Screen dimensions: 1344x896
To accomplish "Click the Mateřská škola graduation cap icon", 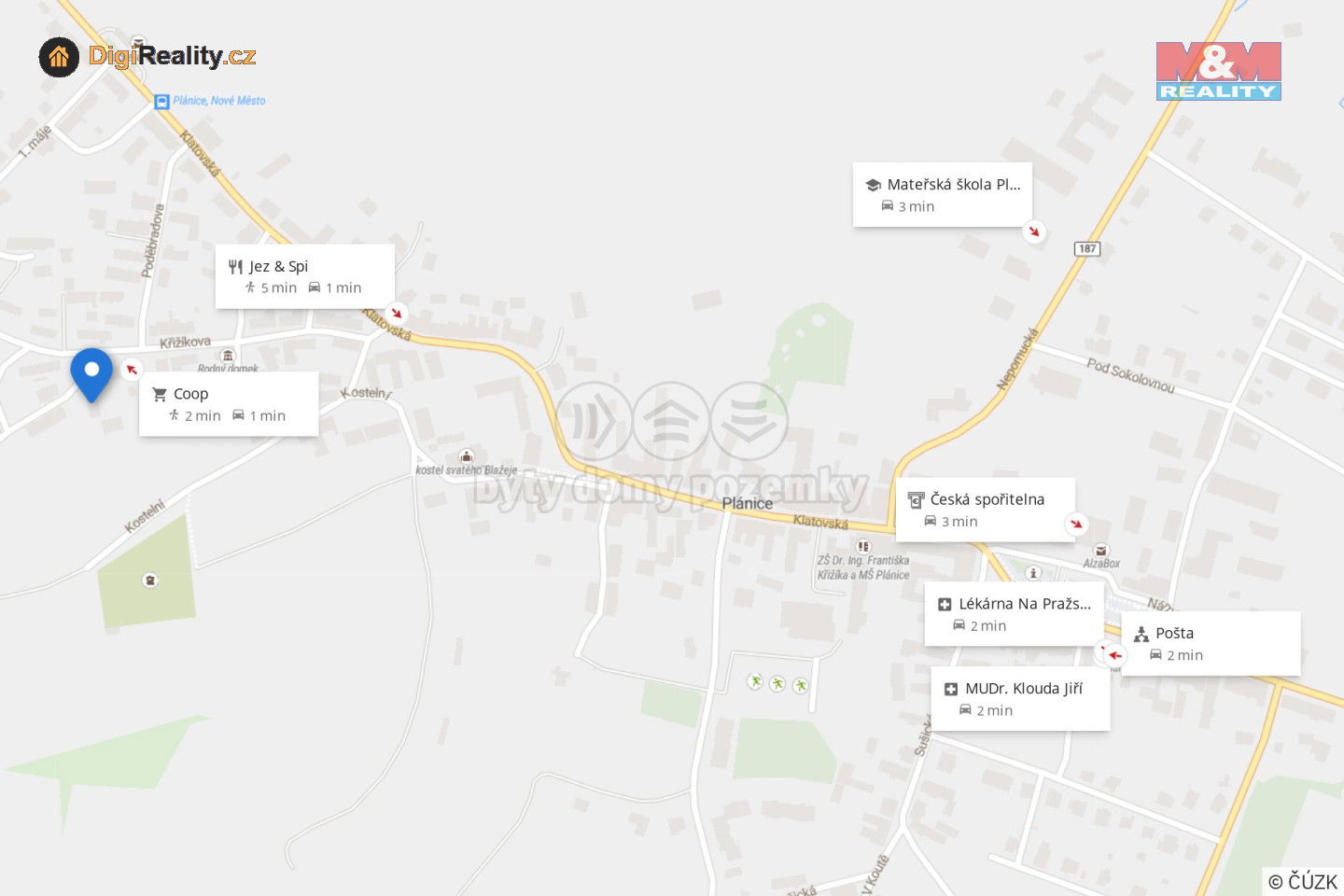I will tap(873, 185).
